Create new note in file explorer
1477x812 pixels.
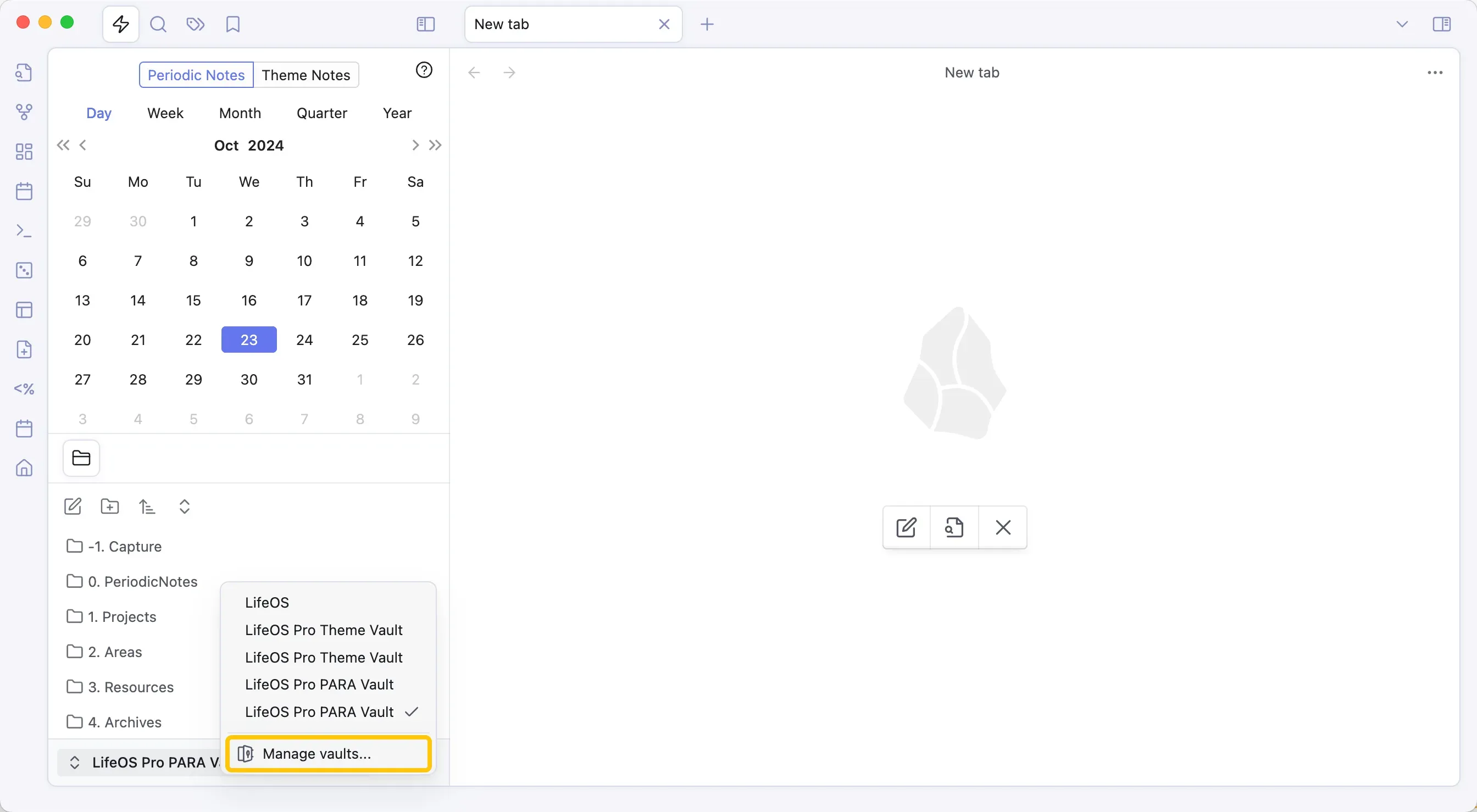(x=73, y=507)
